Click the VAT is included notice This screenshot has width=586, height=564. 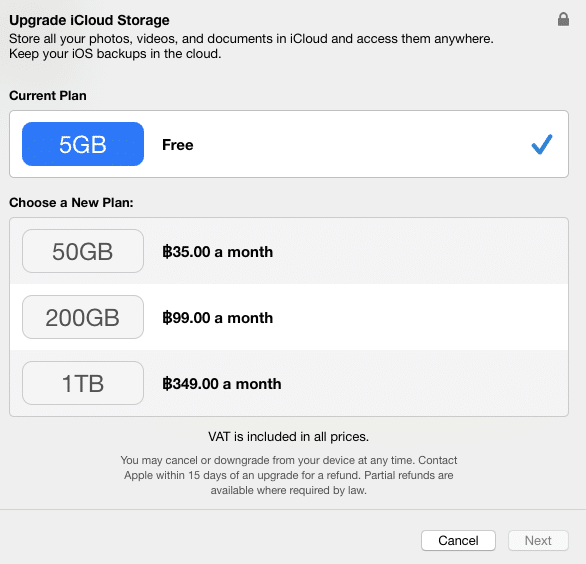(289, 437)
